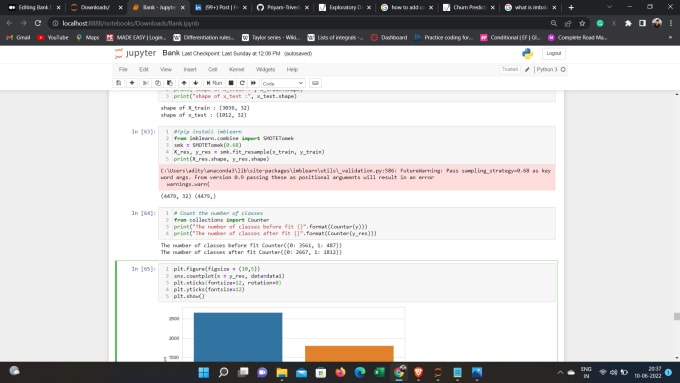
Task: Go back in browser history
Action: coord(9,23)
